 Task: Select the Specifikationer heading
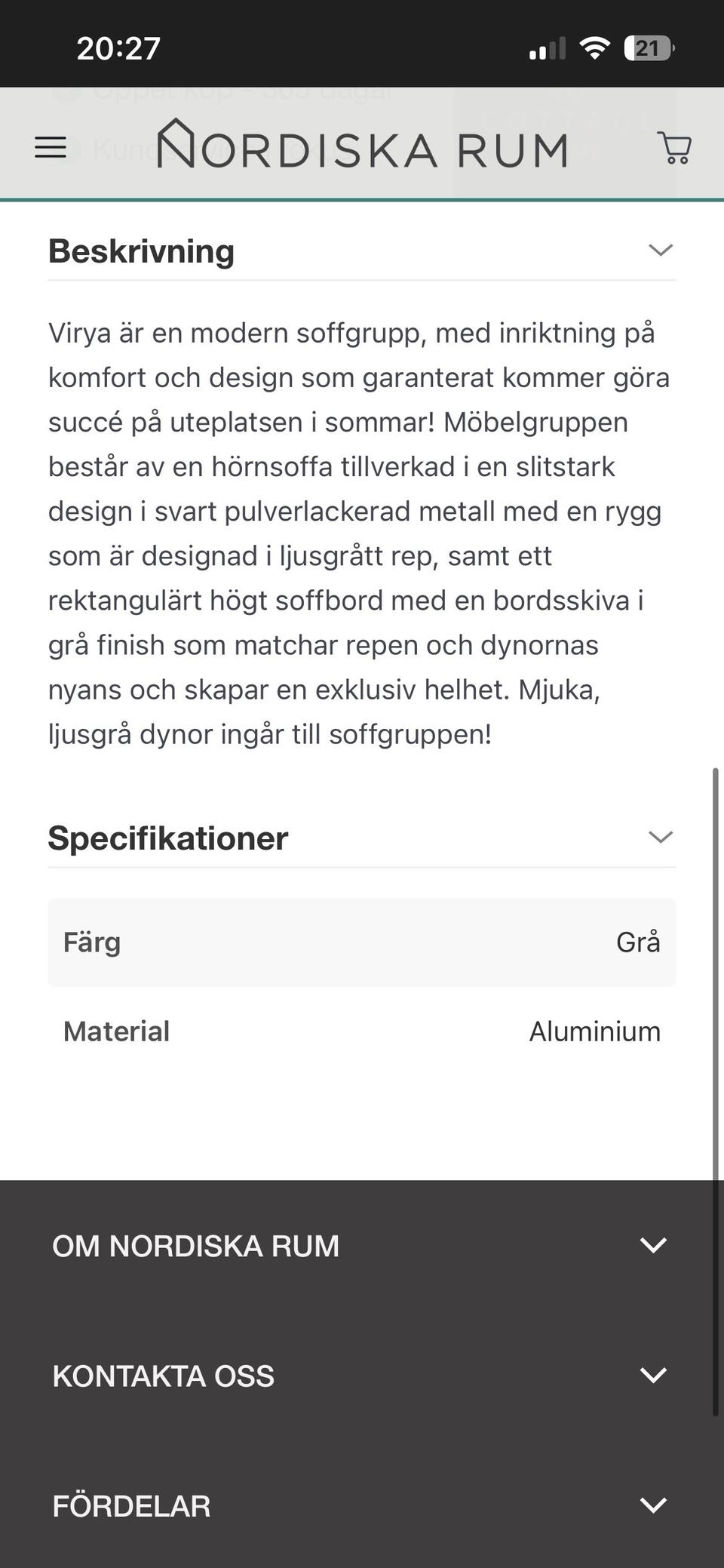tap(167, 838)
